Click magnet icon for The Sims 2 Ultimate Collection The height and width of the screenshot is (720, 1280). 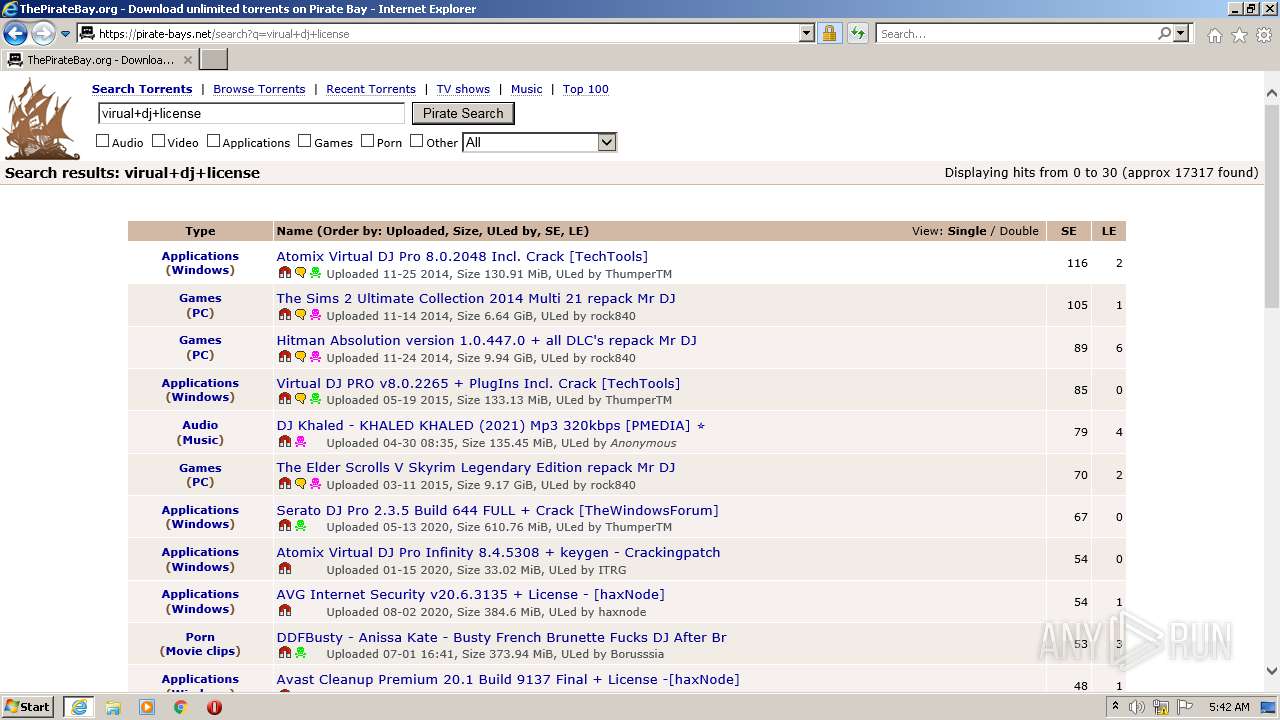point(285,315)
